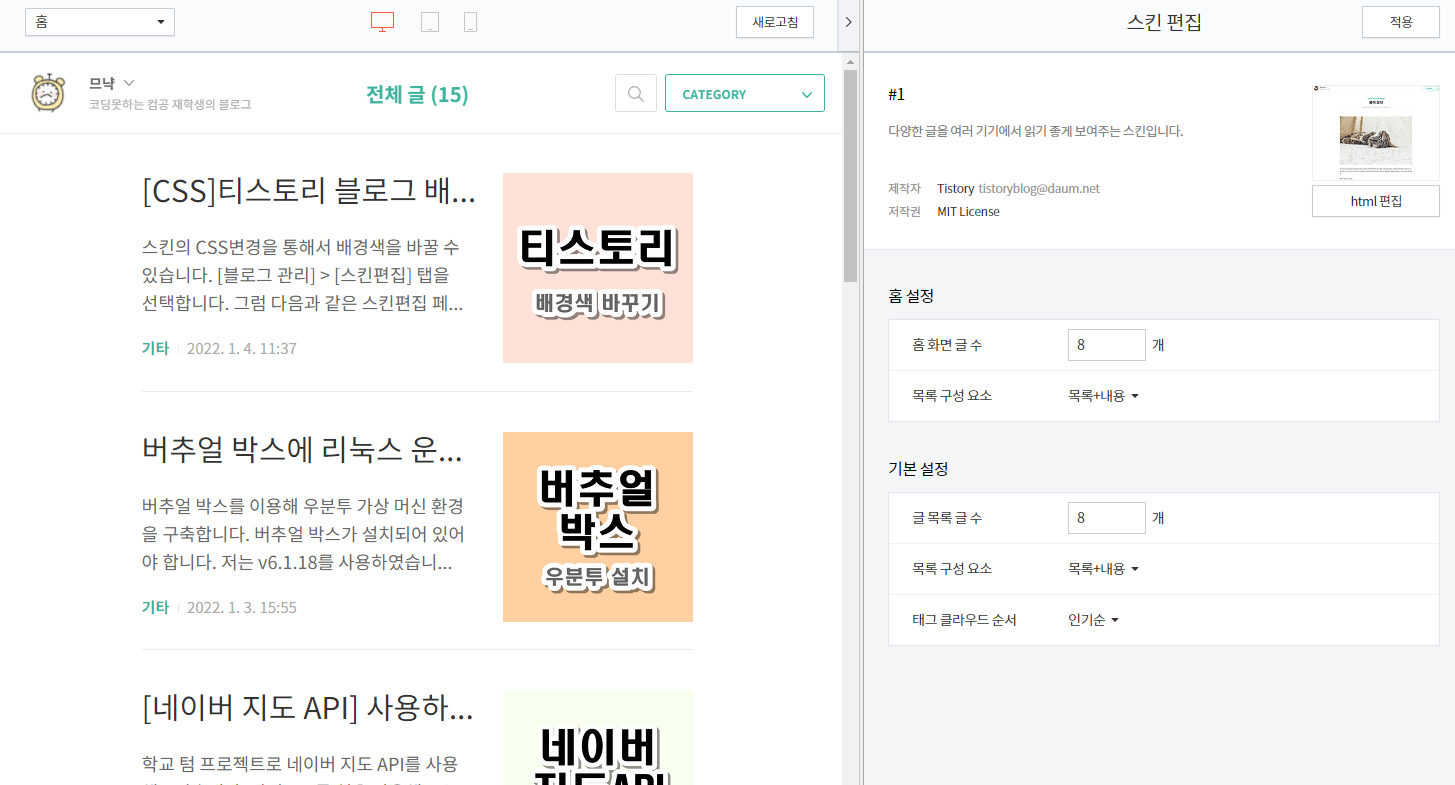The height and width of the screenshot is (785, 1455).
Task: Open the 버추얼 박스 우분투 설치 thumbnail
Action: (x=598, y=527)
